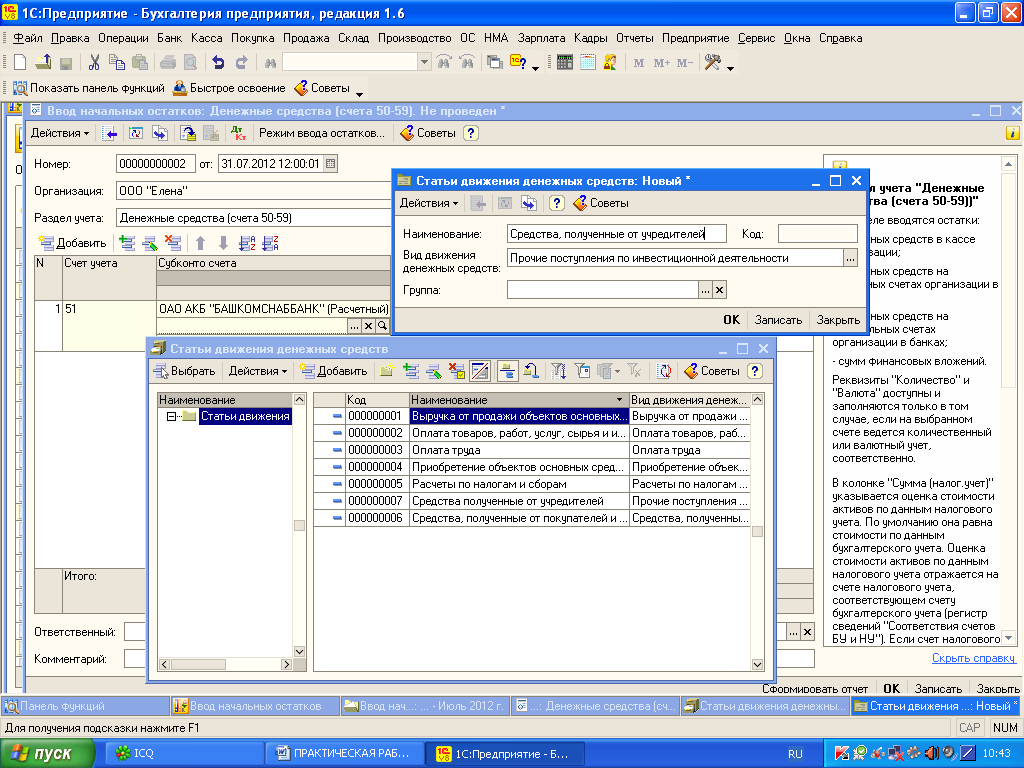The image size is (1024, 768).
Task: Click the New document icon in main toolbar
Action: 20,63
